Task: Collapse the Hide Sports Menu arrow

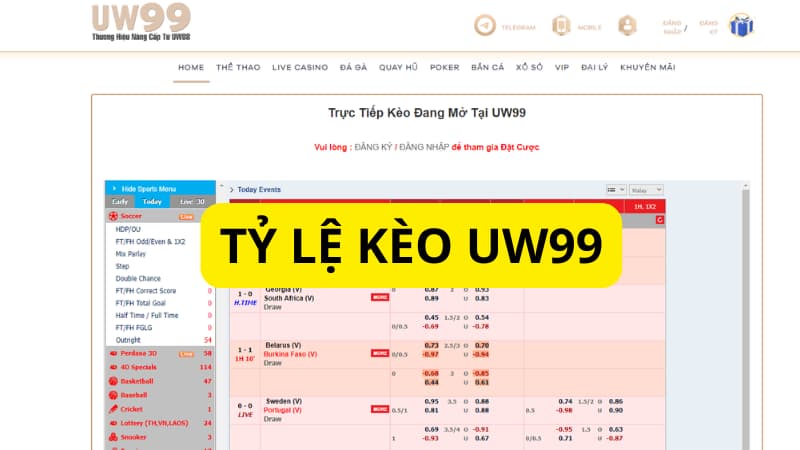Action: [x=114, y=188]
